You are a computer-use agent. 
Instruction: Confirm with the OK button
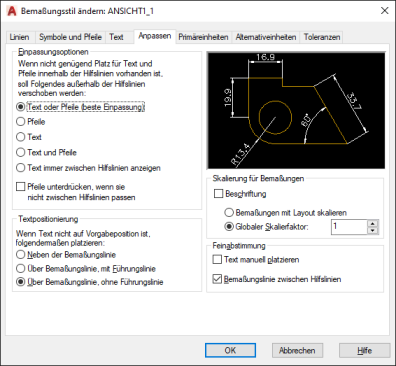230,350
